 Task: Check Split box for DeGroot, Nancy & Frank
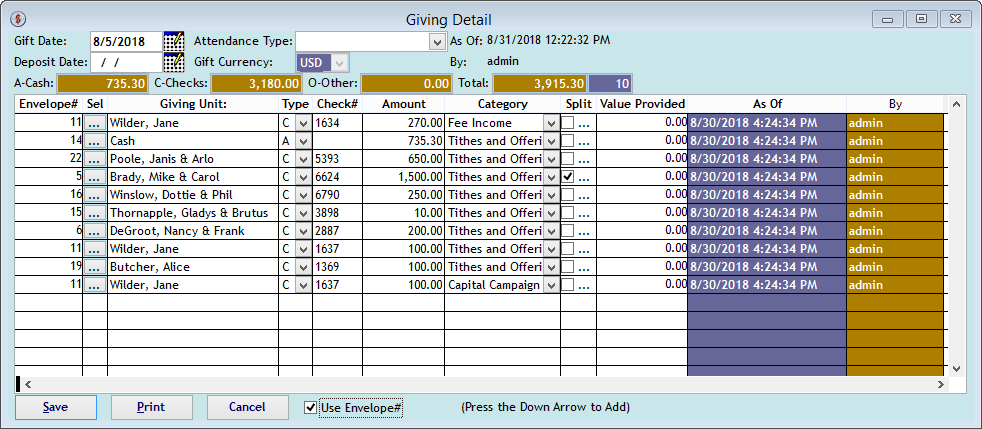tap(568, 231)
